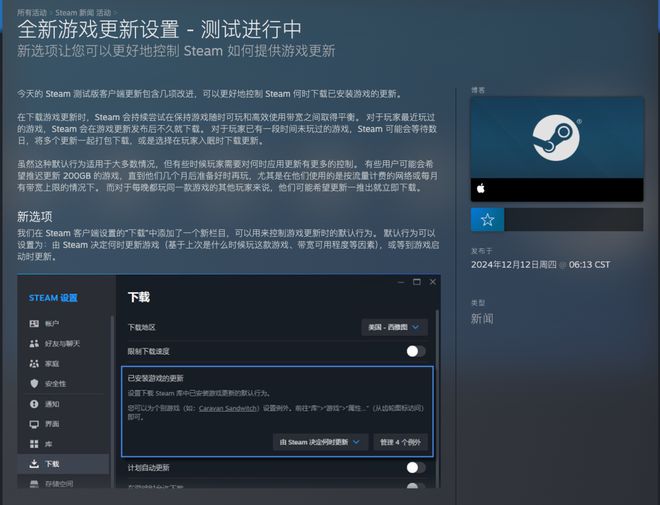Viewport: 660px width, 505px height.
Task: Click the 管理 4 个例外 button
Action: (400, 442)
